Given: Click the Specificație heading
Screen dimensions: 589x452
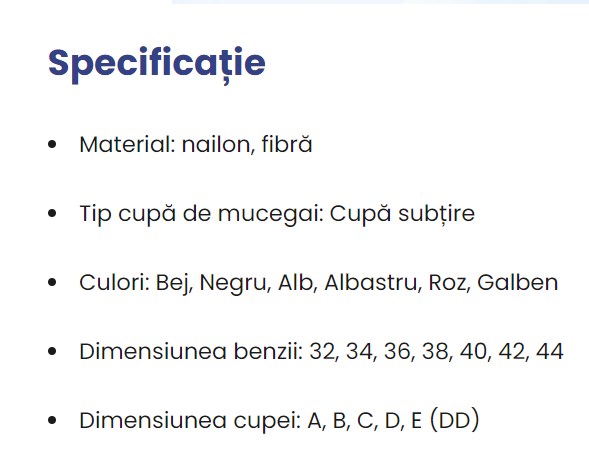Looking at the screenshot, I should click(157, 64).
